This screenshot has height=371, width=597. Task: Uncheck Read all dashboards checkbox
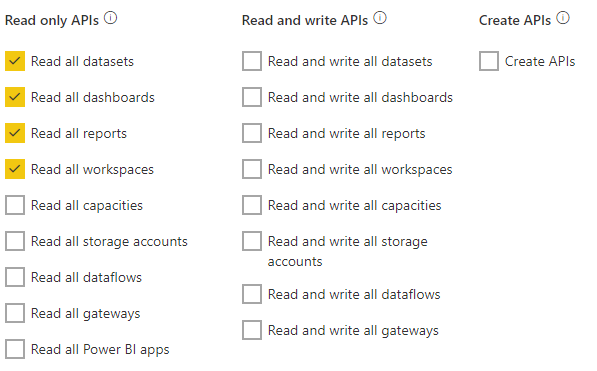tap(15, 97)
